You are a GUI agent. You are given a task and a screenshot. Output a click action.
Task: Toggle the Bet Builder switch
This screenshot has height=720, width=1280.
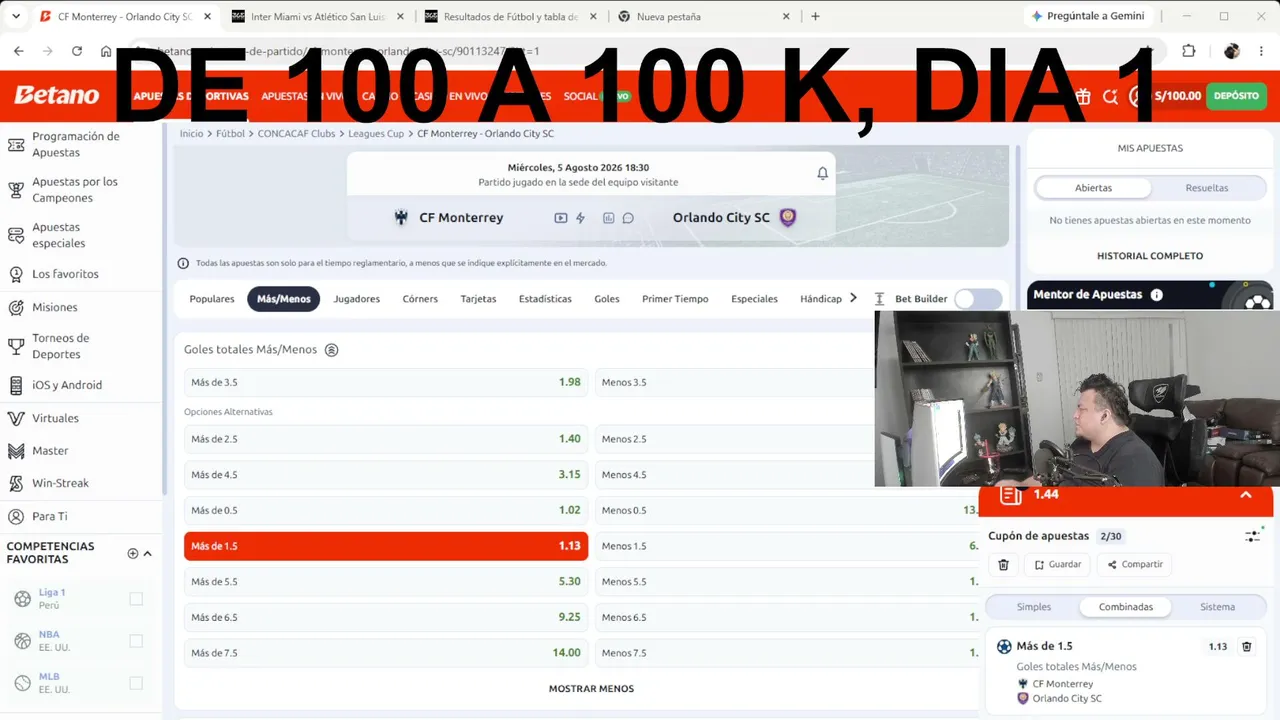[978, 299]
